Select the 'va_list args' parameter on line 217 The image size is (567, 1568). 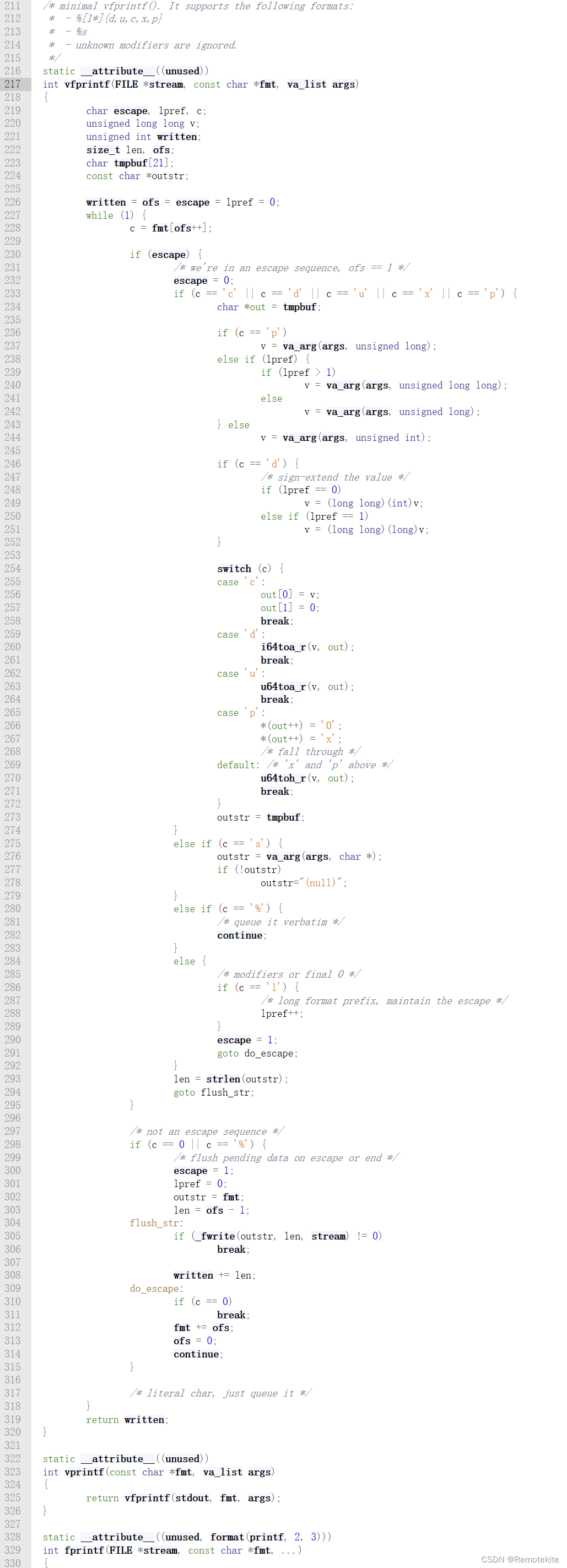321,84
